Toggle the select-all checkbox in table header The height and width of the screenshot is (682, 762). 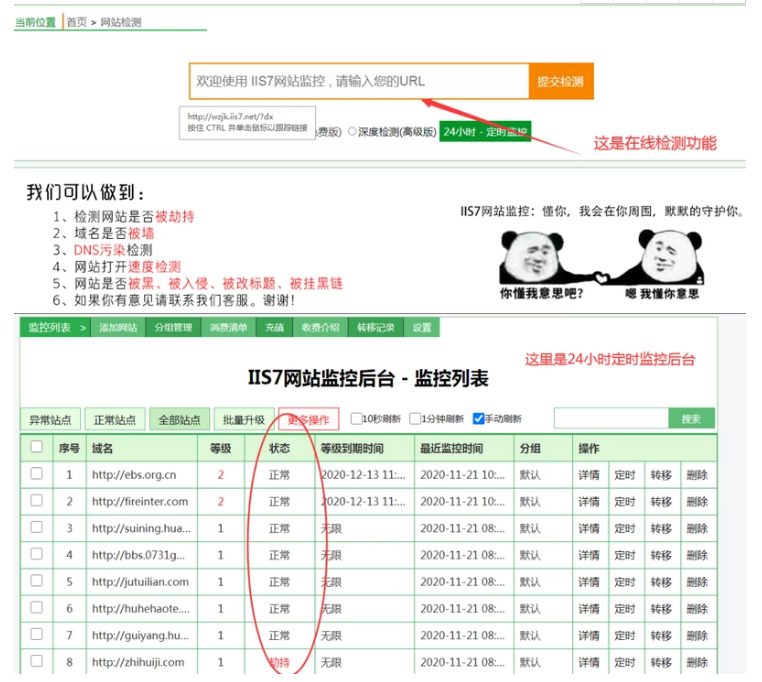[36, 446]
